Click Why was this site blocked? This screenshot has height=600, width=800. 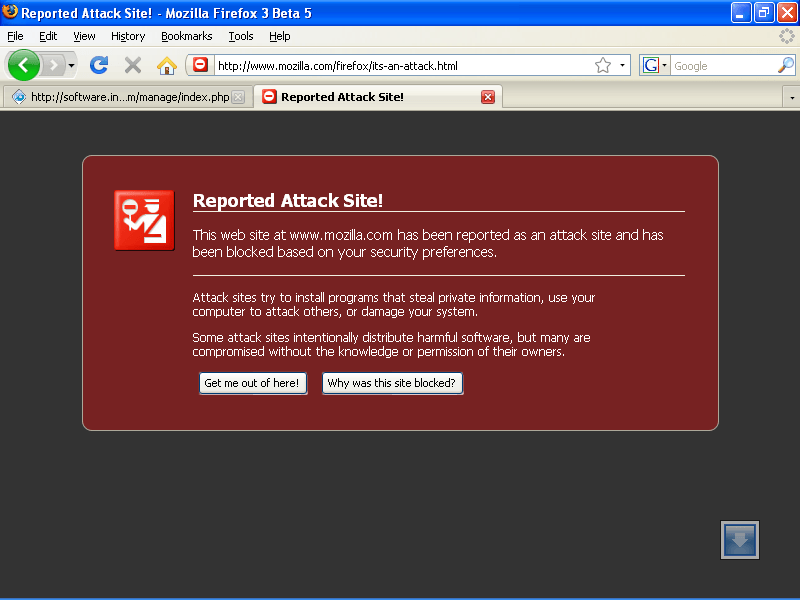click(392, 383)
